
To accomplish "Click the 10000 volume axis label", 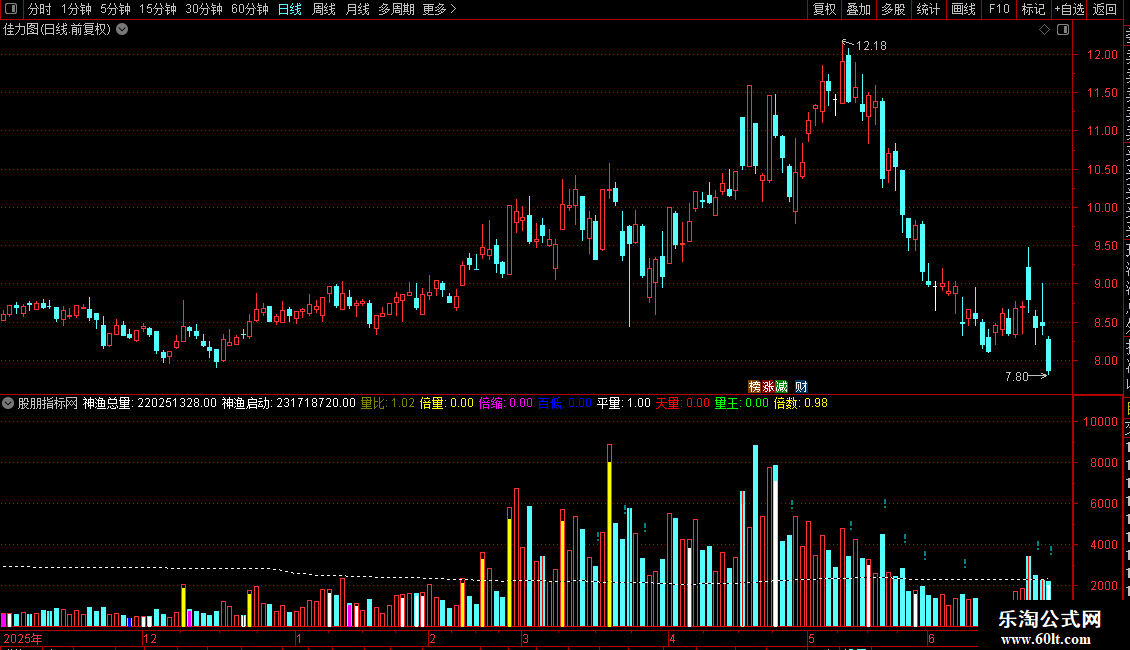I will (1100, 422).
